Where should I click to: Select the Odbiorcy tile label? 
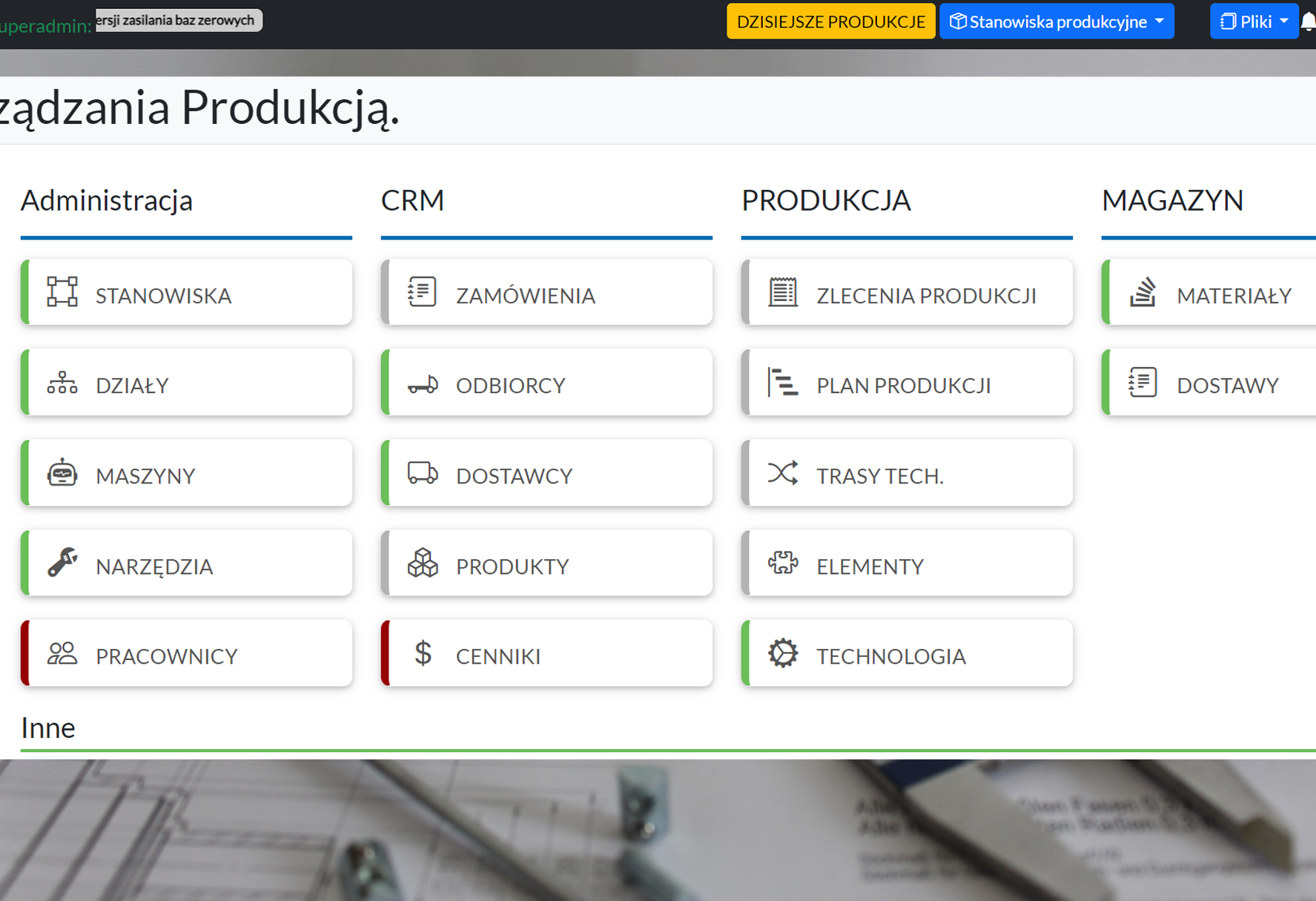[x=510, y=386]
